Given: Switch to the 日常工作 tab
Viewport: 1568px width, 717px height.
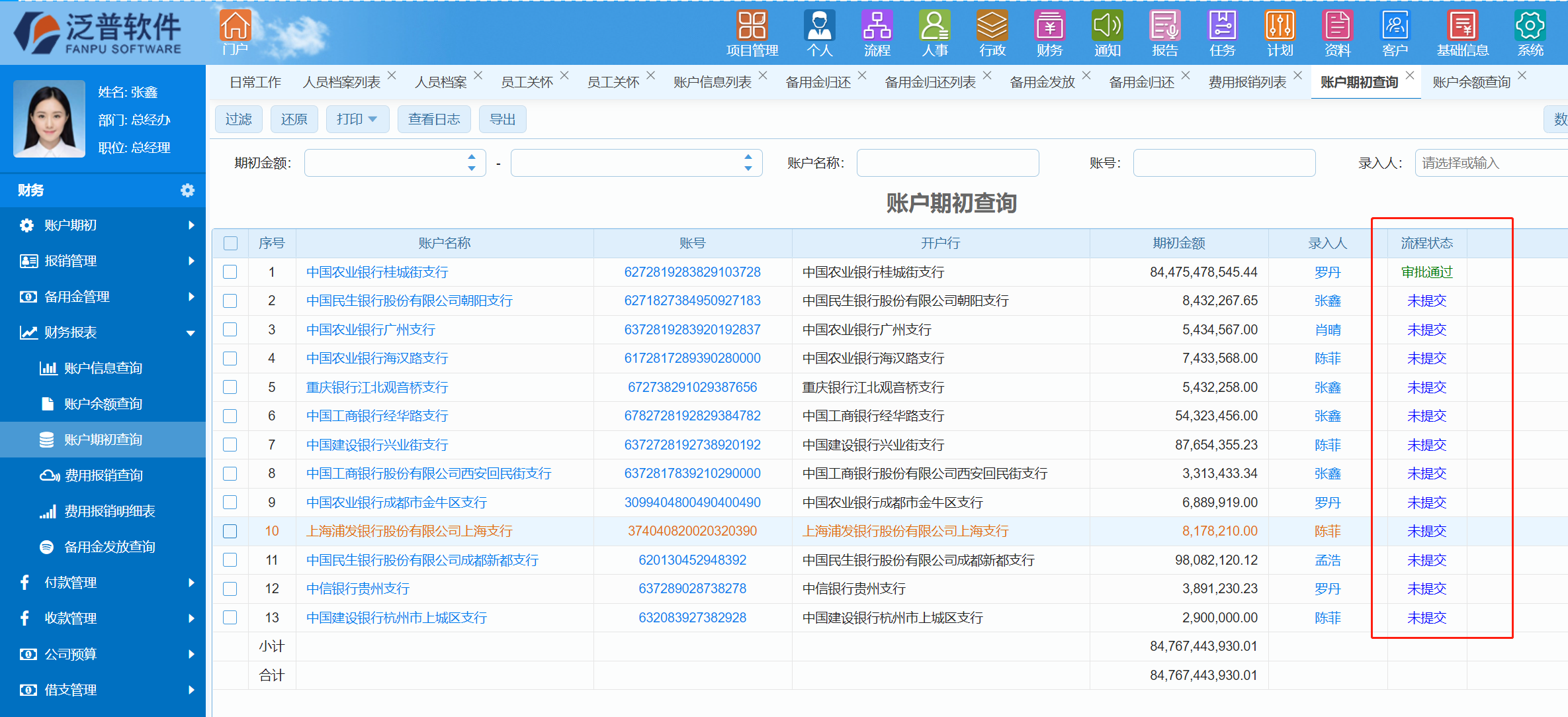Looking at the screenshot, I should (255, 82).
